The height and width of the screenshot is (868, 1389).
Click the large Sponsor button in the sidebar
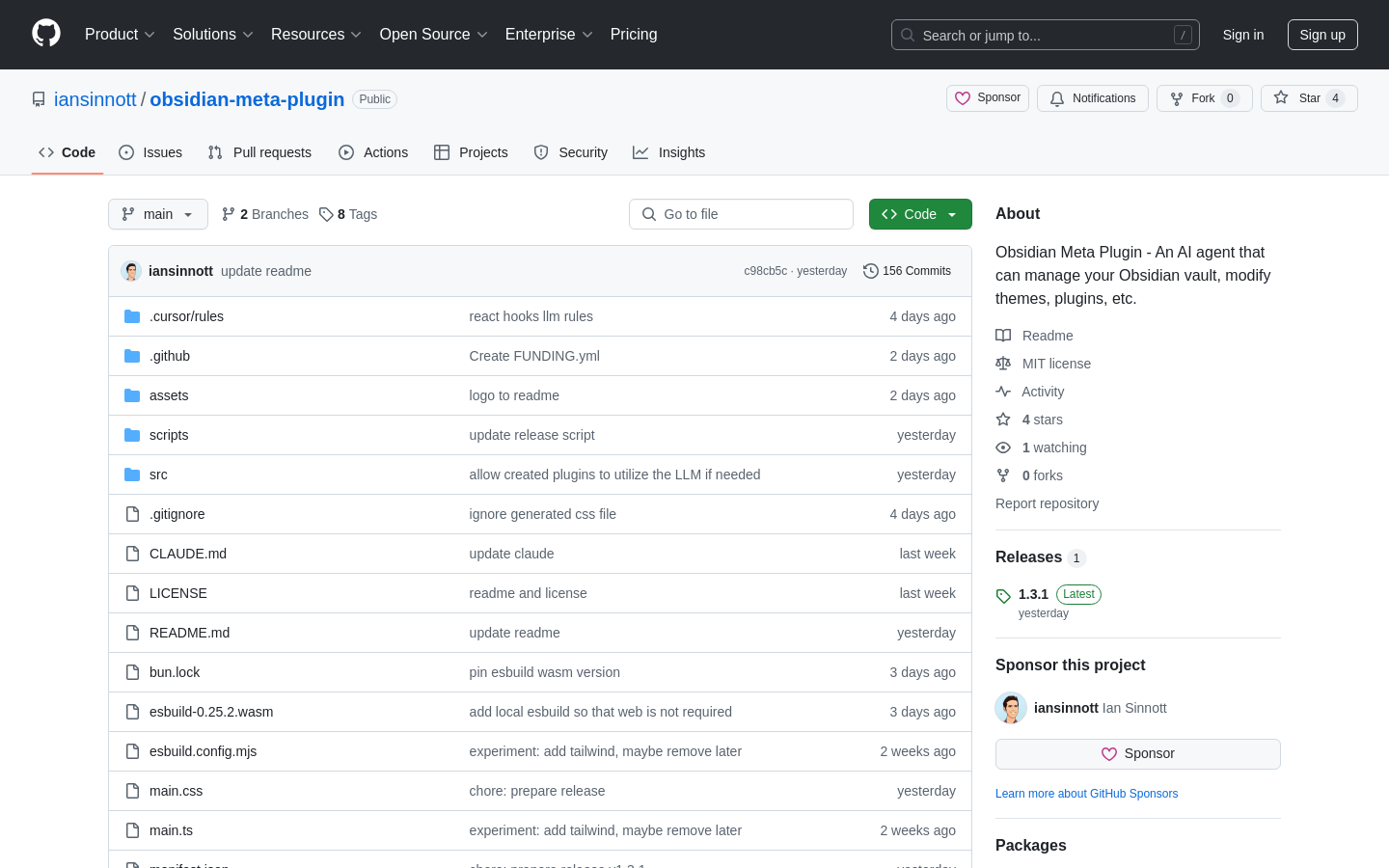(x=1138, y=754)
